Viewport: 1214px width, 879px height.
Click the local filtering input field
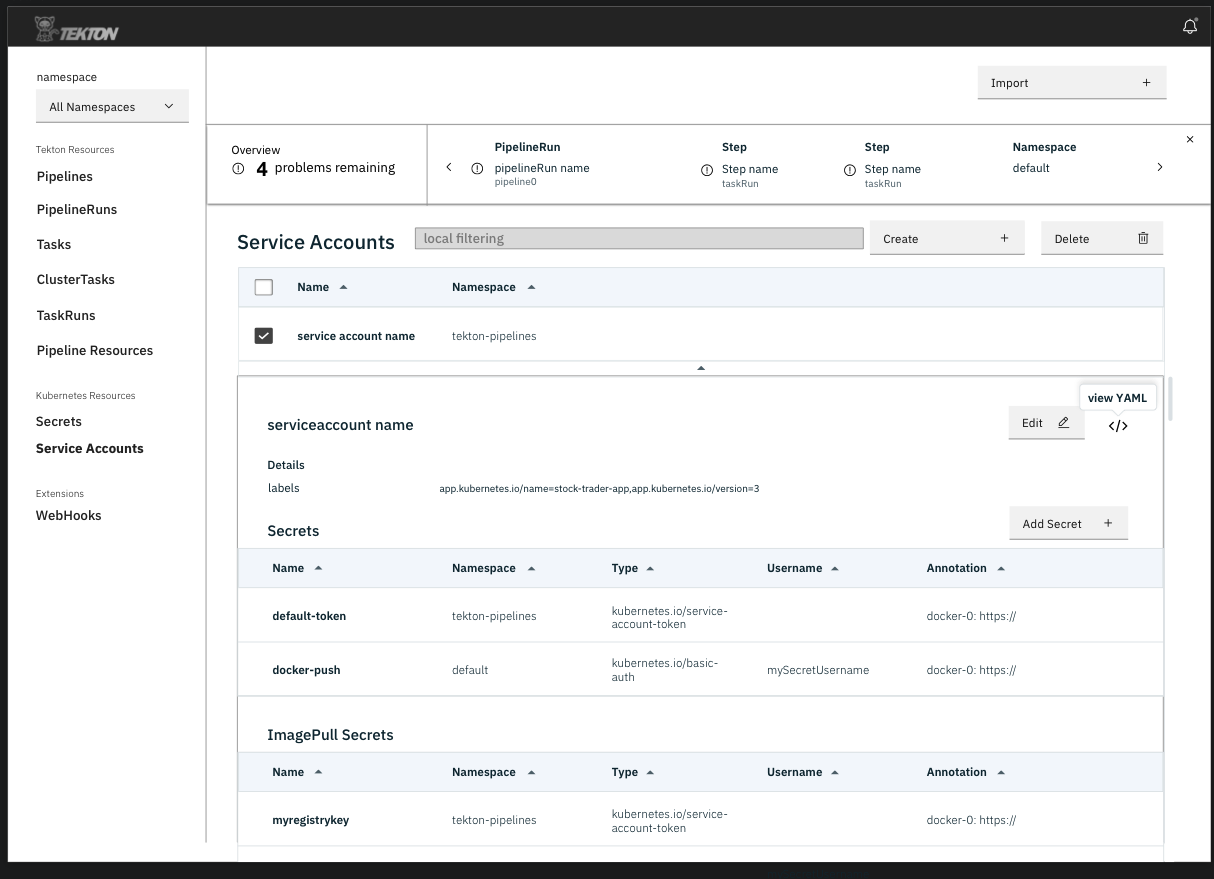(639, 237)
